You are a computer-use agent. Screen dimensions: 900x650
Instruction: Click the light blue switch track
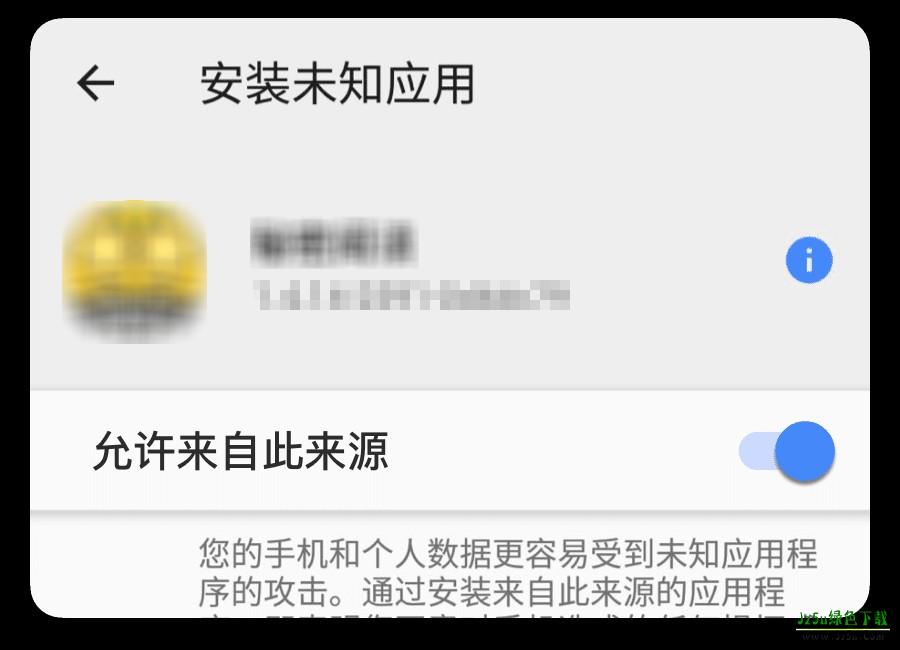[x=757, y=451]
